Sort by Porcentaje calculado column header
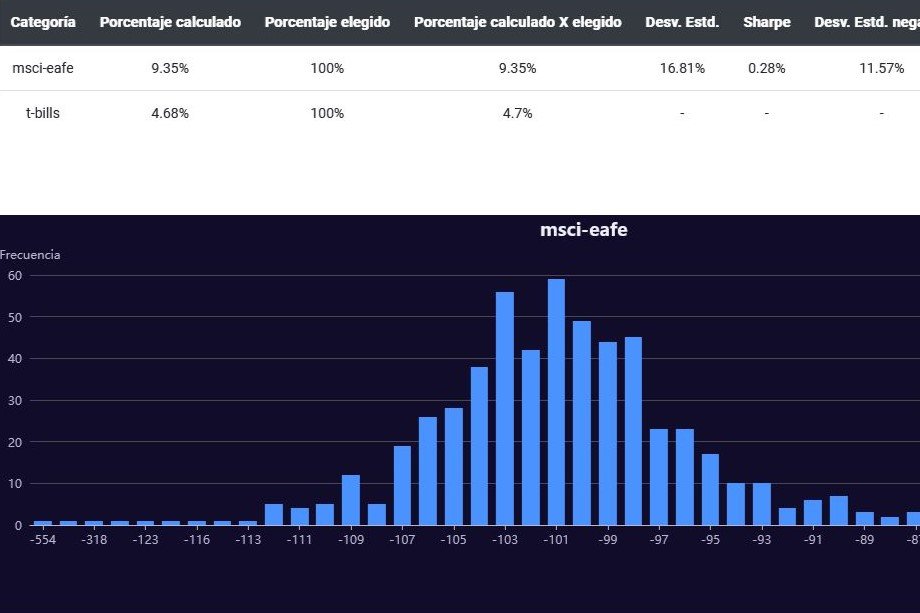The width and height of the screenshot is (920, 613). pos(170,22)
